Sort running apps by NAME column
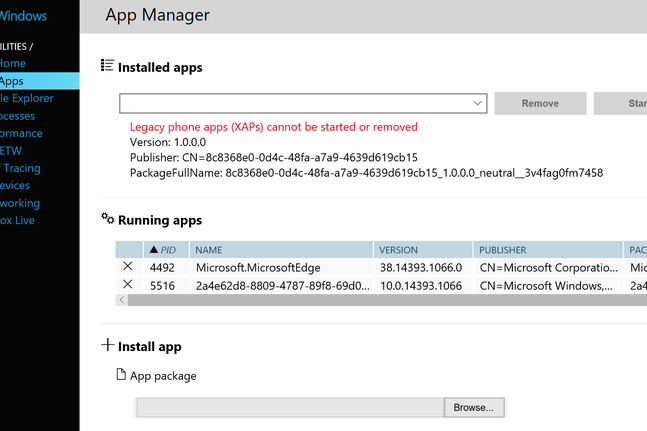 (281, 250)
